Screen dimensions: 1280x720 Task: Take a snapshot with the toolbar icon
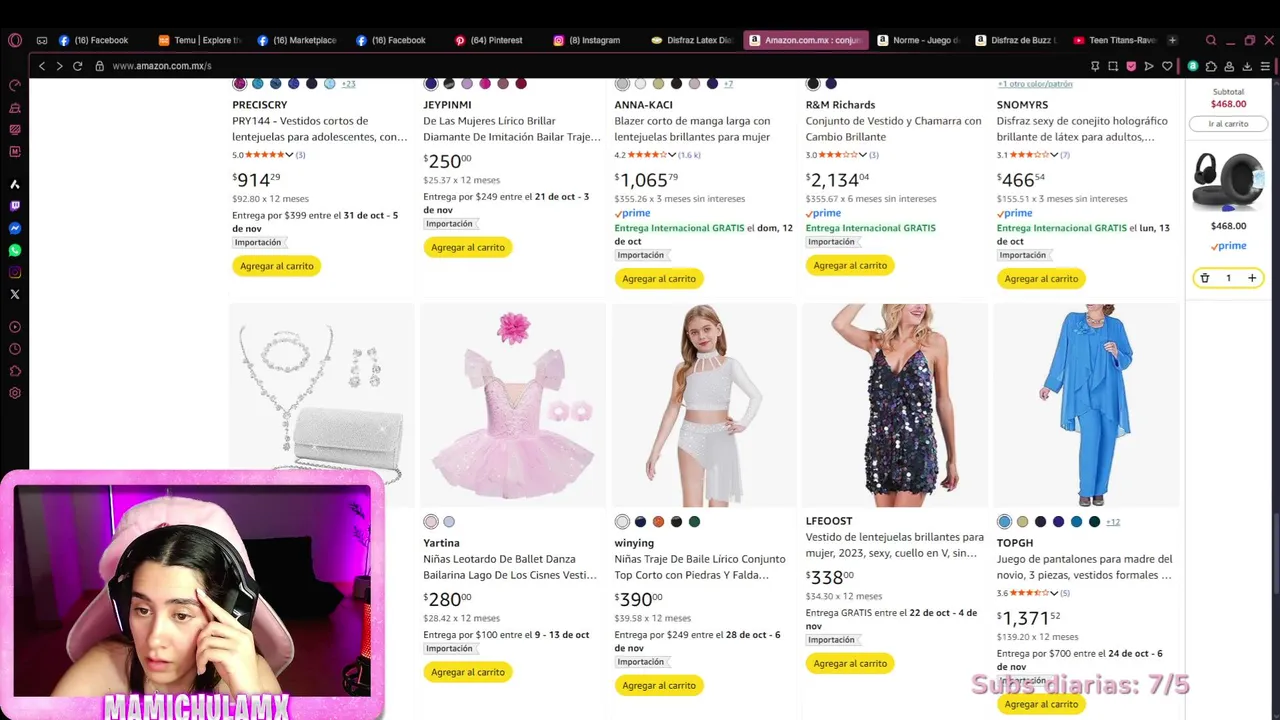[x=1113, y=66]
